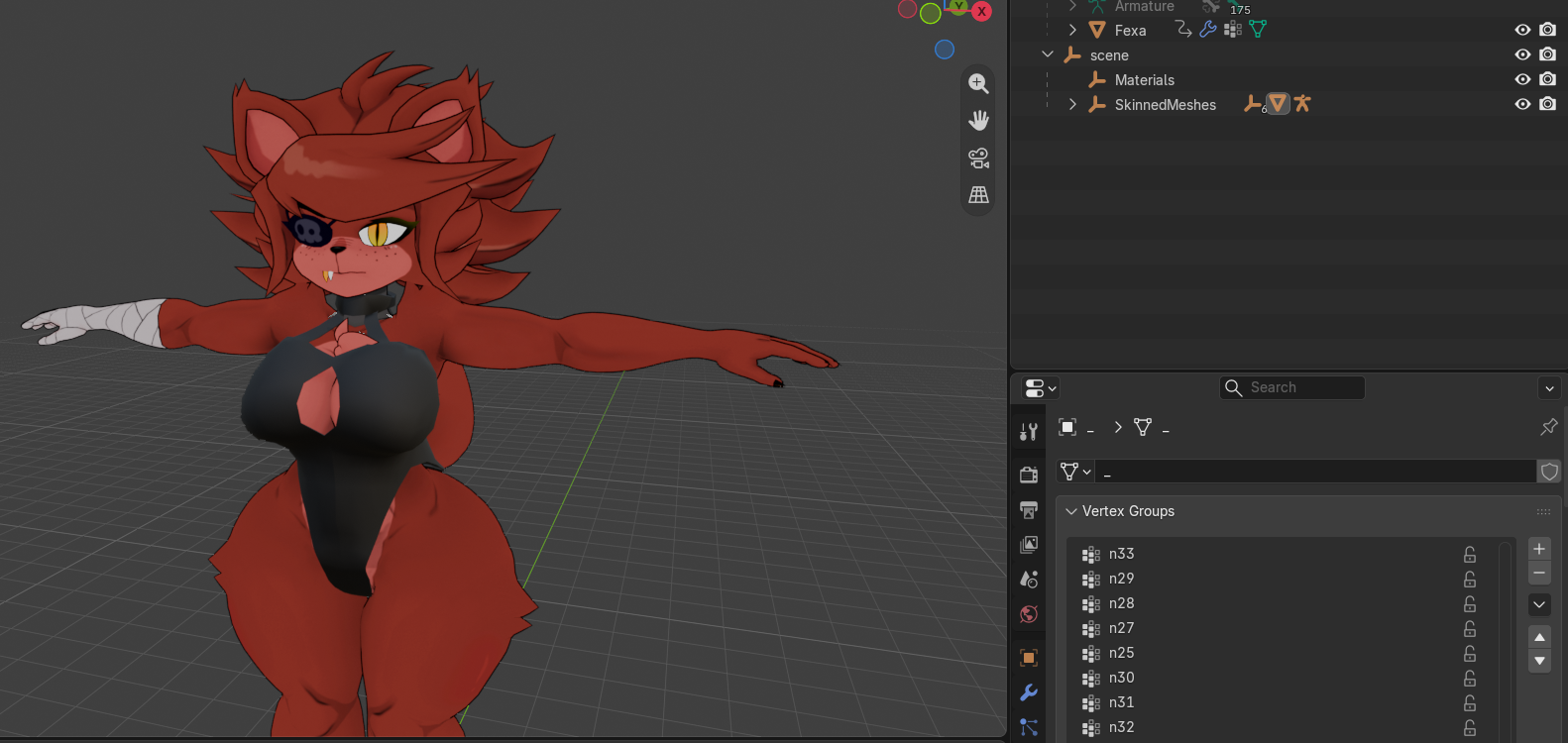
Task: Collapse the Vertex Groups panel
Action: (1071, 511)
